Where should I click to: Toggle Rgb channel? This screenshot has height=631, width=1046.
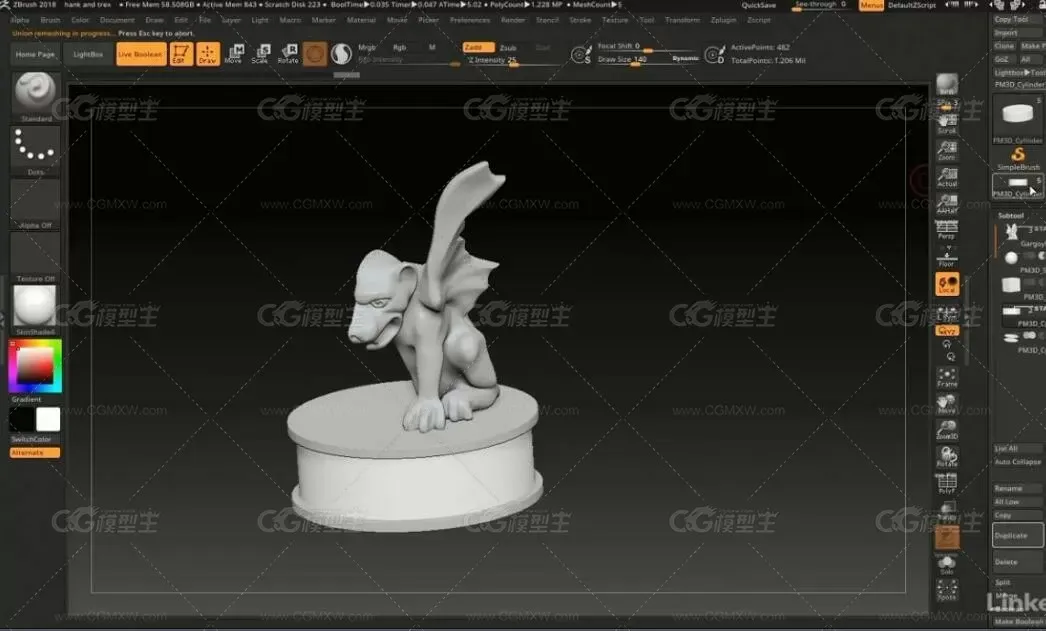(x=399, y=47)
